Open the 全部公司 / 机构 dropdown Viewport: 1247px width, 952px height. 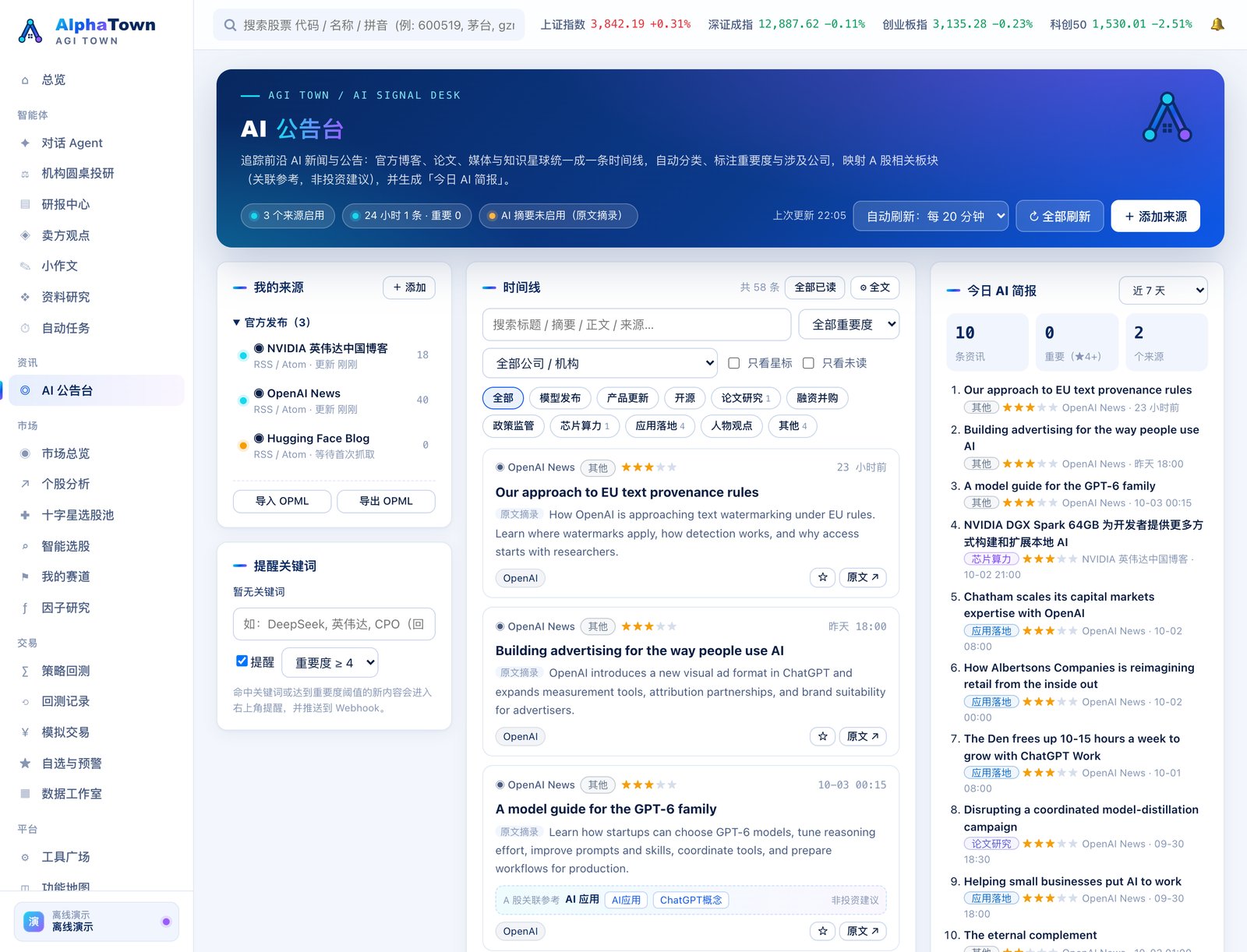[600, 363]
